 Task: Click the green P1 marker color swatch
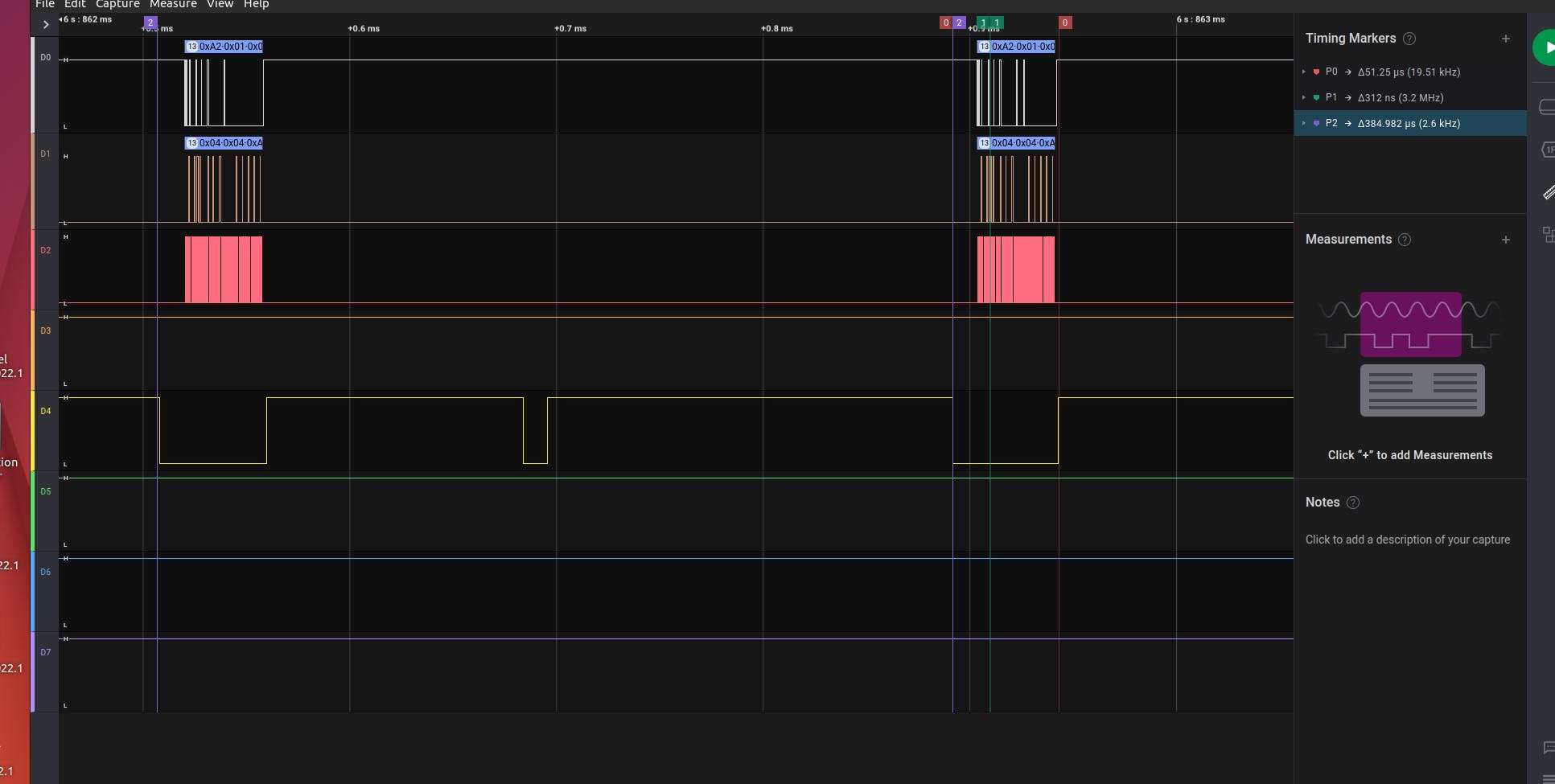coord(1316,97)
